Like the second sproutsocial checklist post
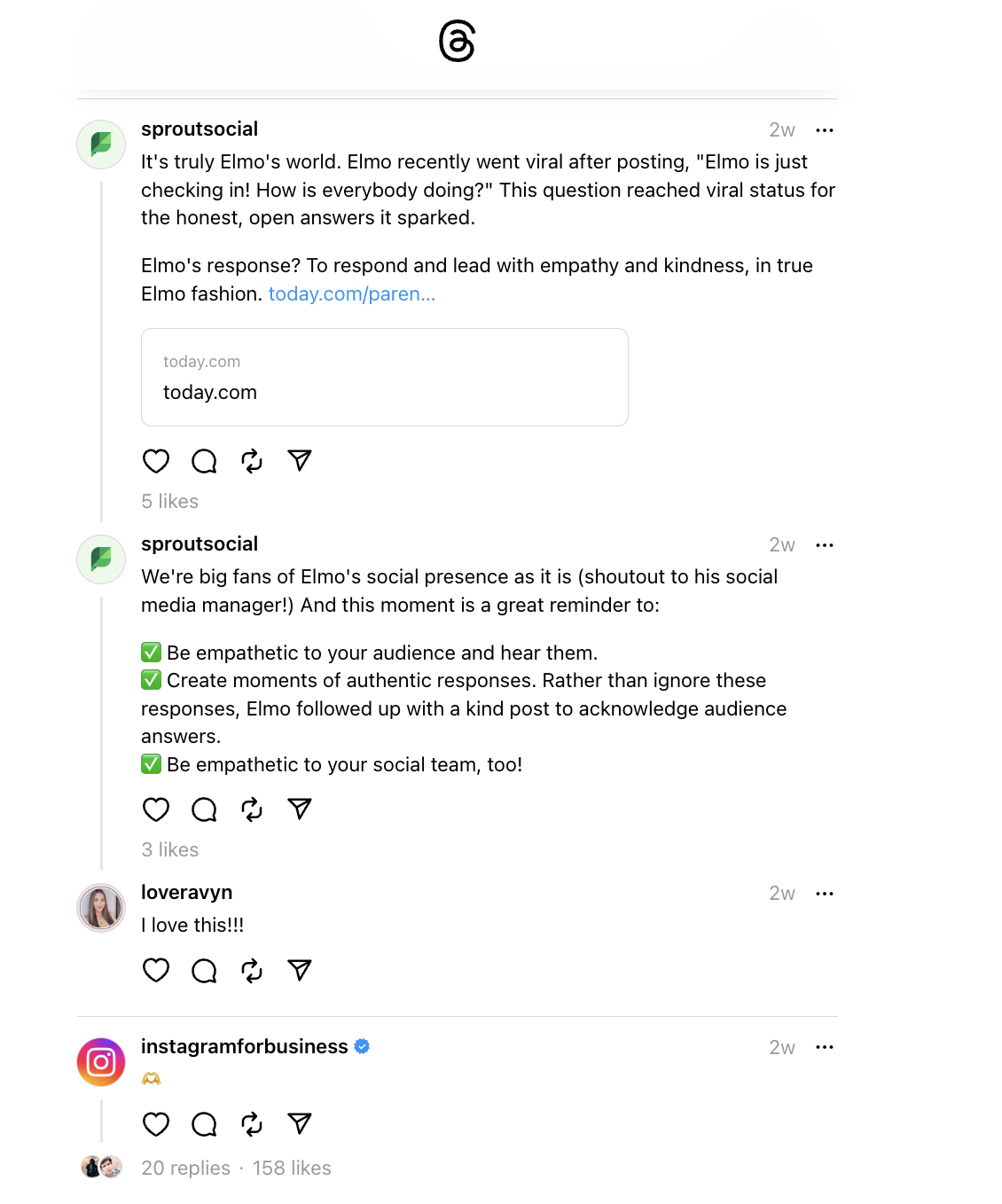Screen dimensions: 1002x1204 point(156,809)
